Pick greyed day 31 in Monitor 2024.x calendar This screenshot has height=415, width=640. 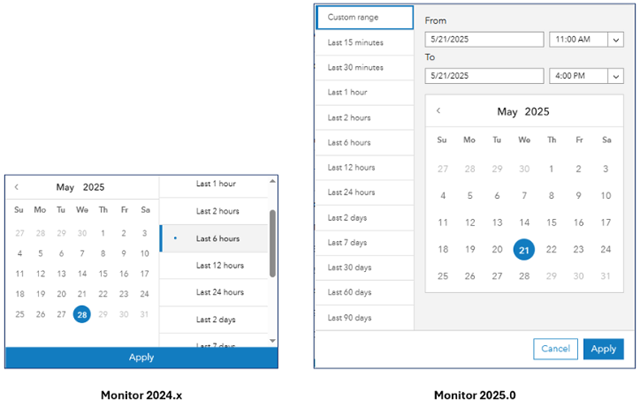pos(144,315)
